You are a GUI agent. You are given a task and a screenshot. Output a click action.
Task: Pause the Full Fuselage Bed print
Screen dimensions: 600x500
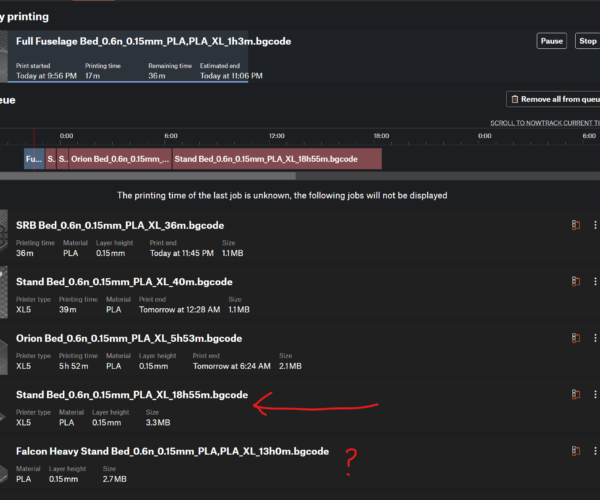[551, 41]
